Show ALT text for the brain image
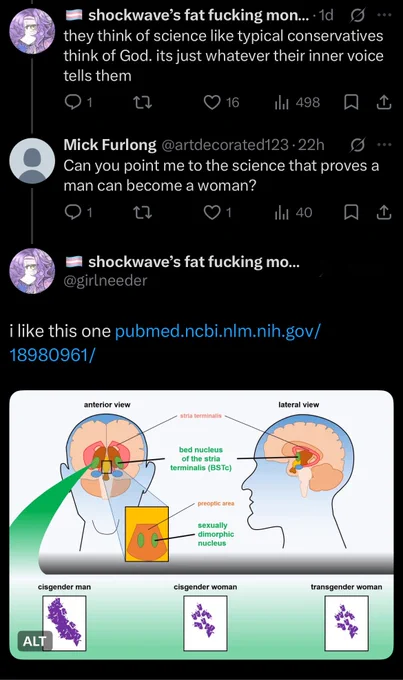Screen dimensions: 403x680 35,641
